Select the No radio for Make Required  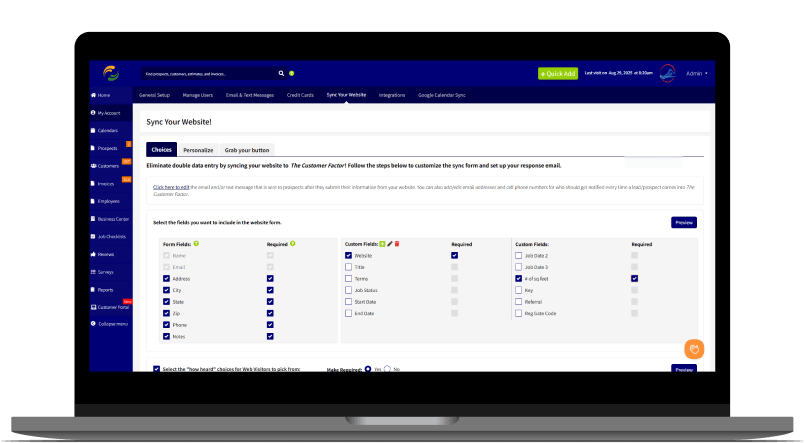[x=387, y=369]
